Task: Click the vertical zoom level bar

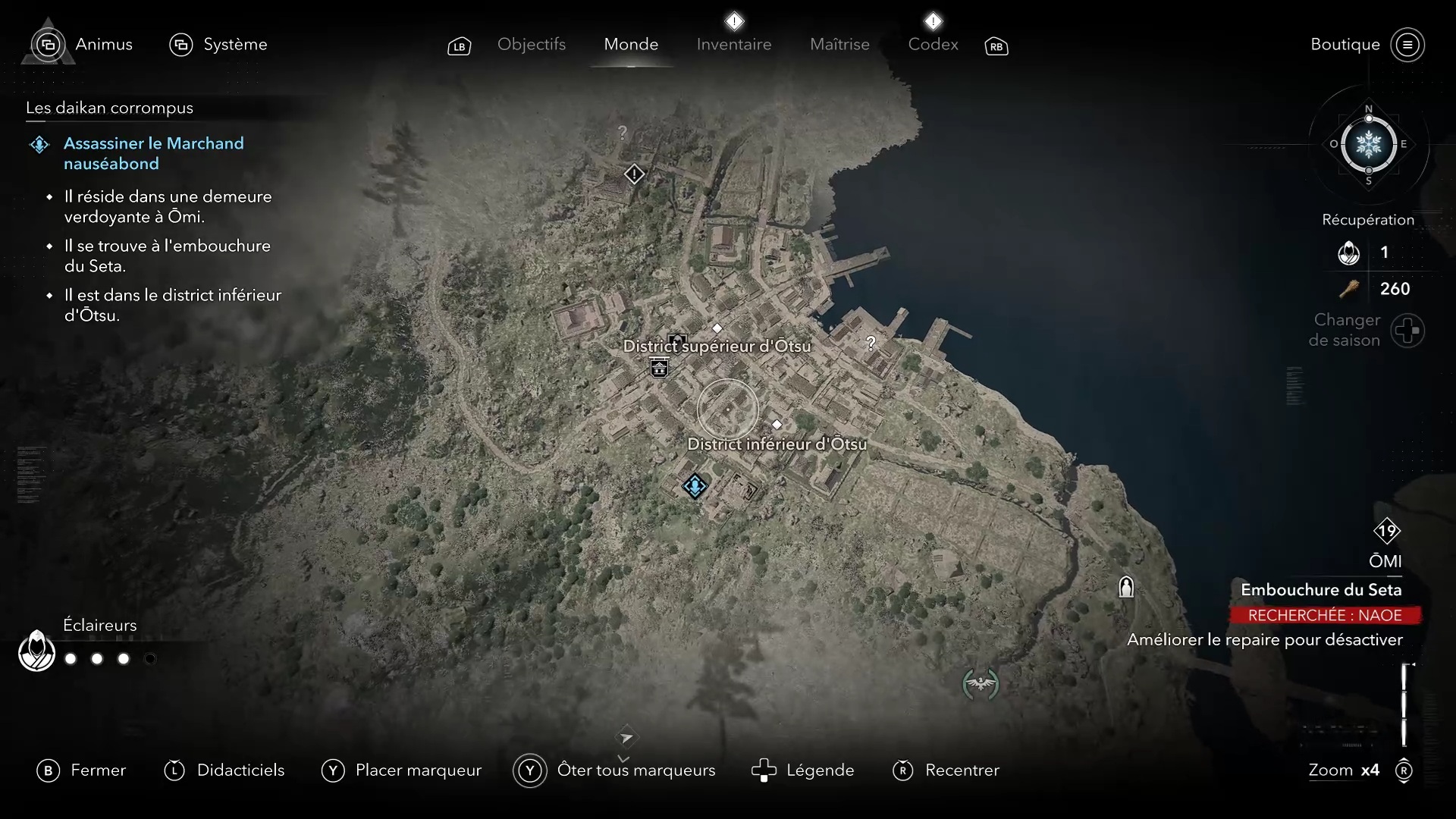Action: coord(1404,705)
